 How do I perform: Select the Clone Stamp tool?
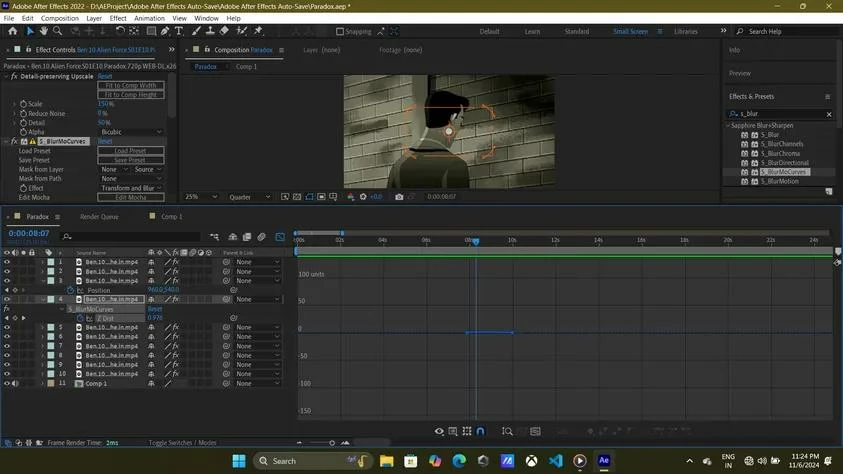click(x=210, y=31)
